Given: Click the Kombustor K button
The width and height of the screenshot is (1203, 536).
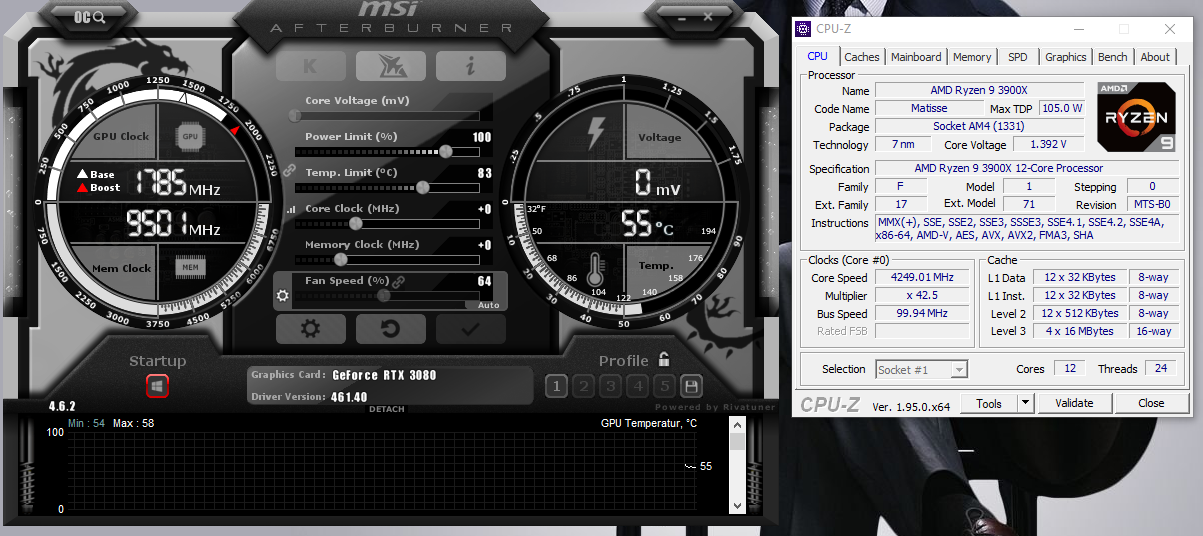Looking at the screenshot, I should [310, 66].
